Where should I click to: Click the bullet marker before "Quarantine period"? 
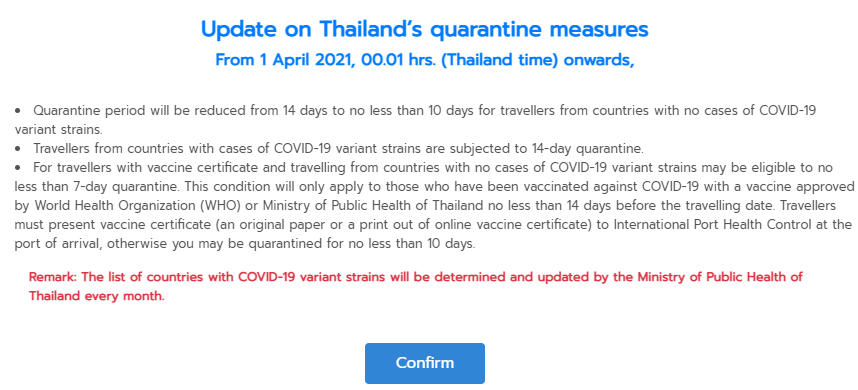pyautogui.click(x=18, y=111)
